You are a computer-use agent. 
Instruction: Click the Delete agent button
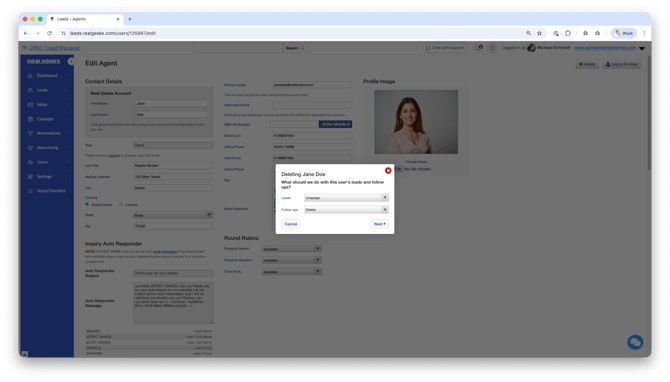[587, 65]
